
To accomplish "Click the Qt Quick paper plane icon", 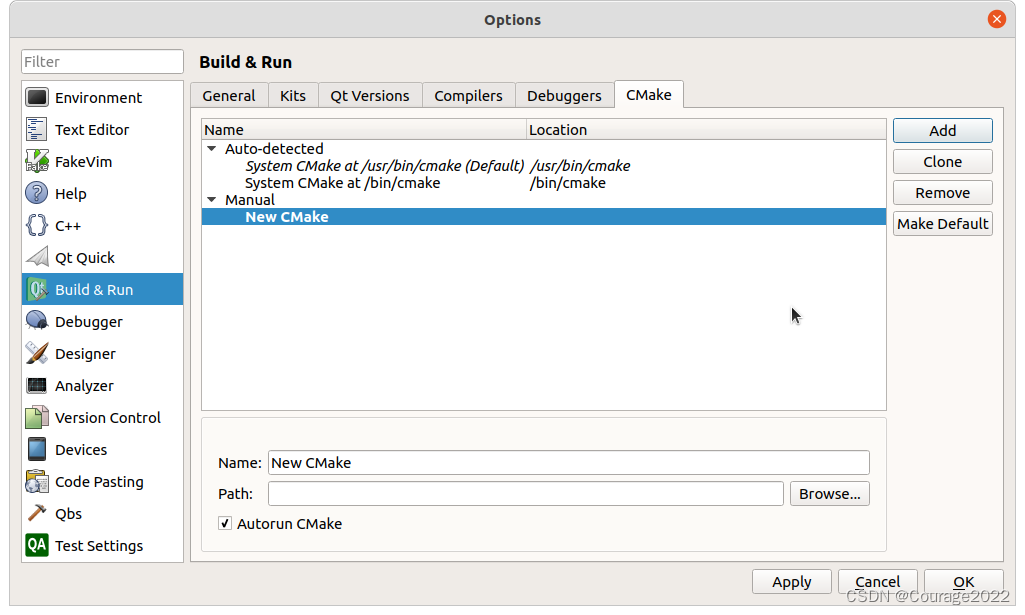I will pos(37,258).
